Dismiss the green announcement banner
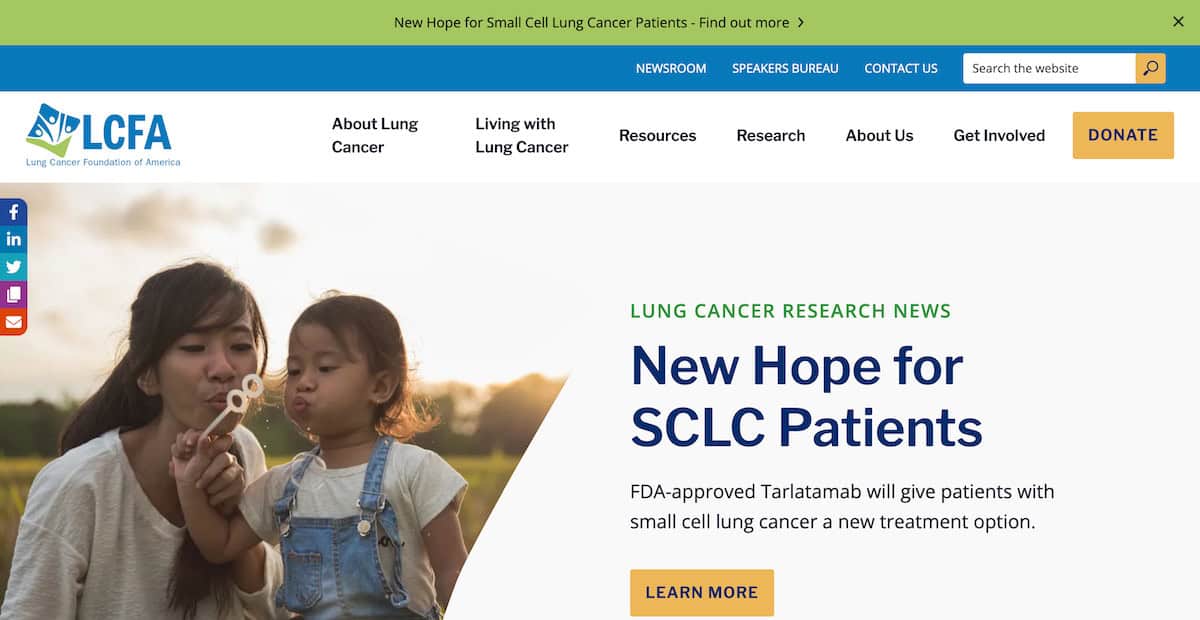This screenshot has width=1200, height=620. (x=1178, y=22)
